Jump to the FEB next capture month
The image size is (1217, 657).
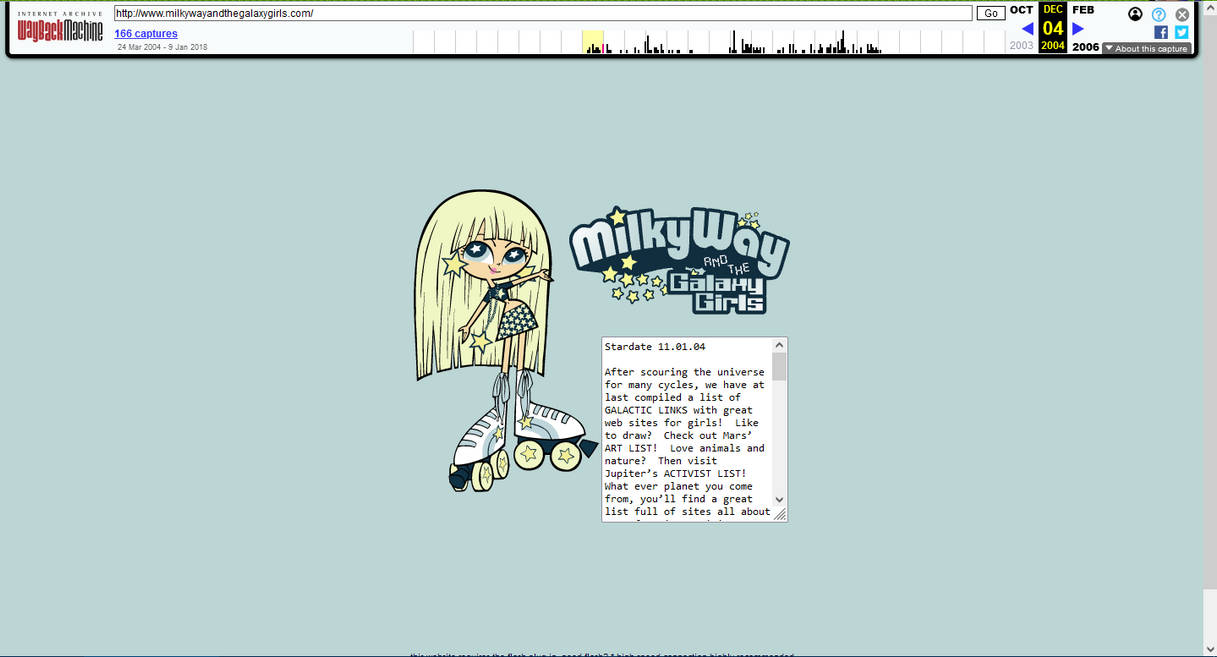coord(1084,10)
